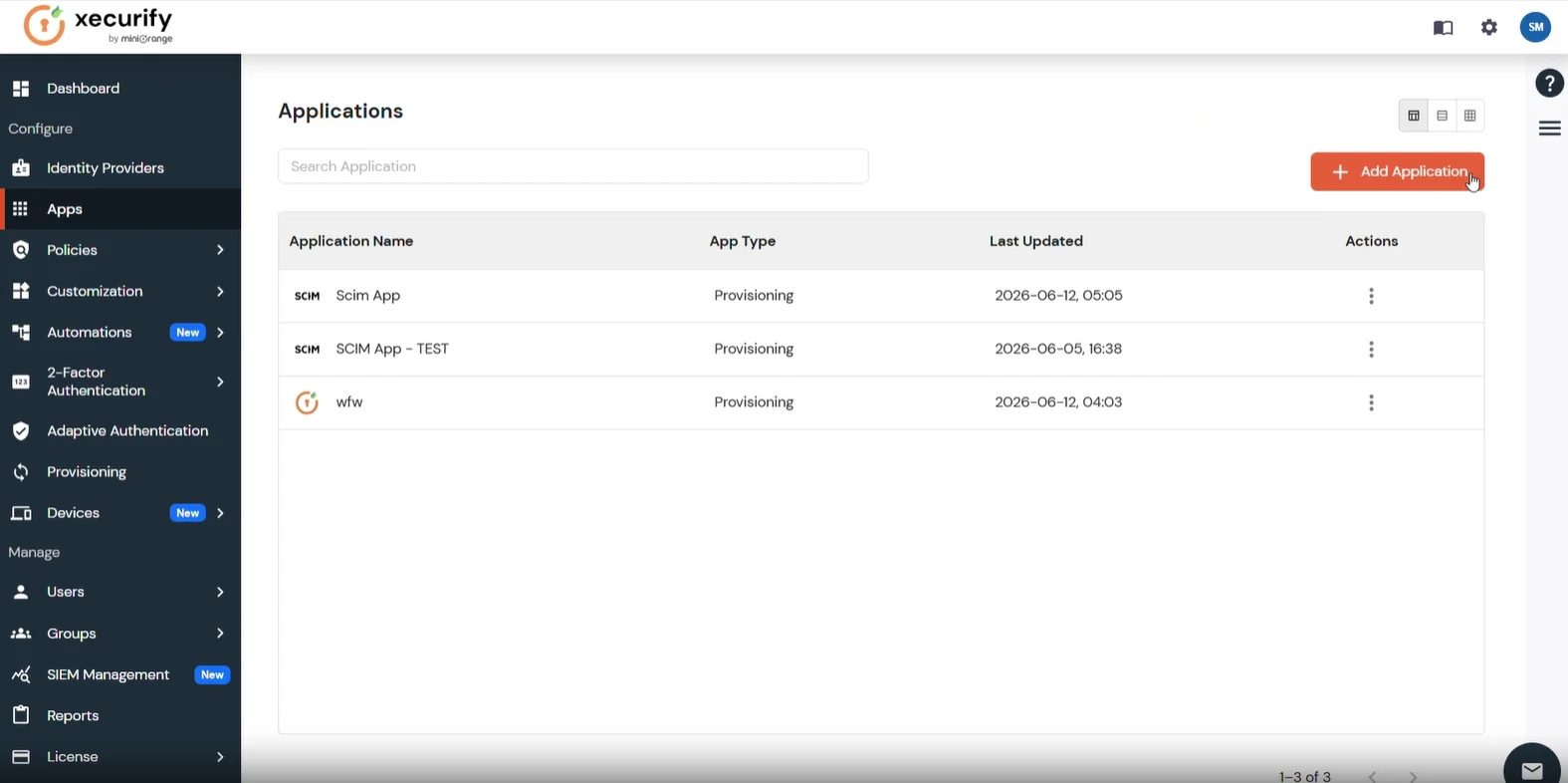Switch to grid view toggle
The image size is (1568, 783).
[1470, 116]
